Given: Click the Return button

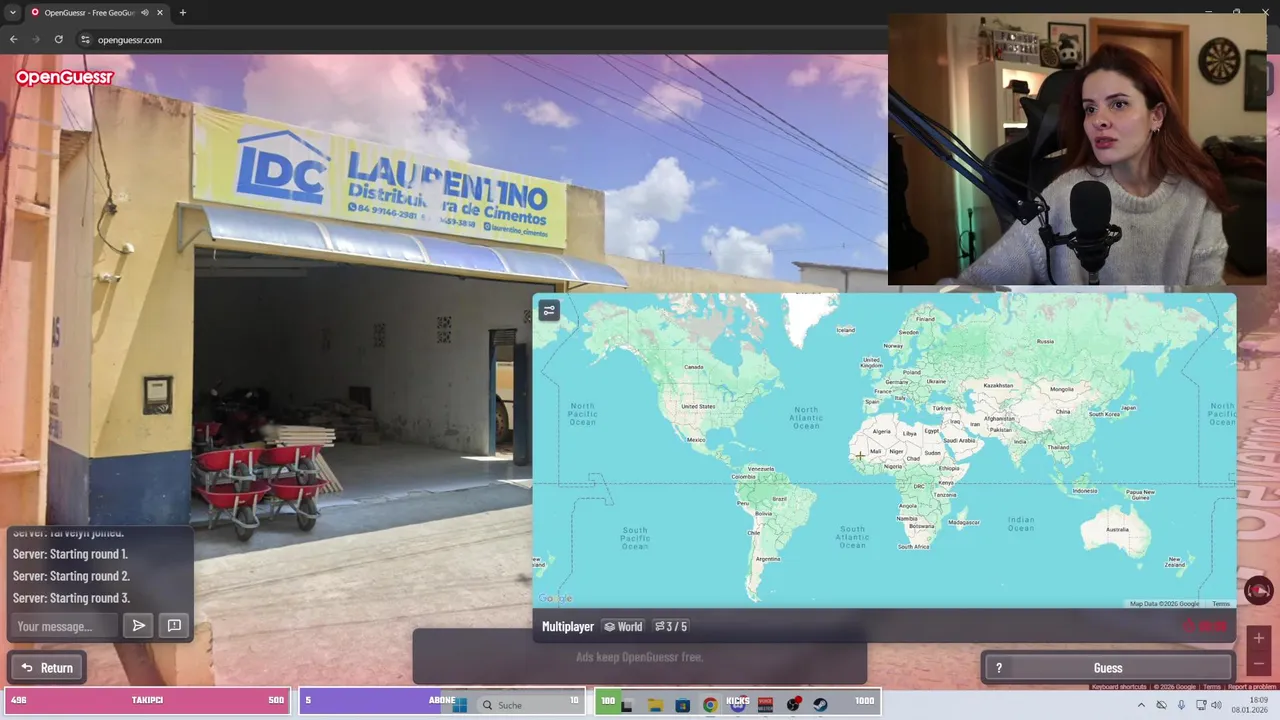Looking at the screenshot, I should pyautogui.click(x=47, y=668).
